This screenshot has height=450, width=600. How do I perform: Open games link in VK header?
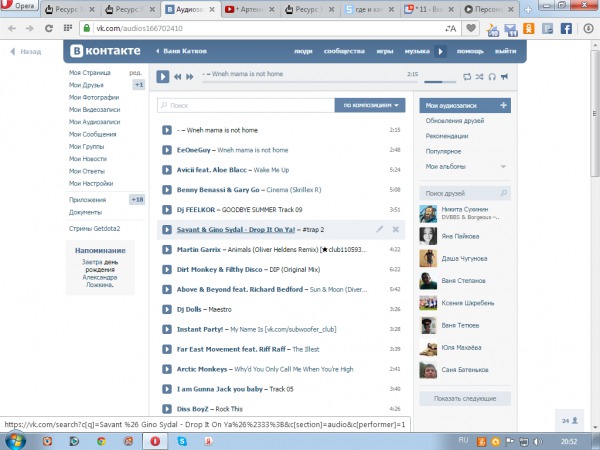coord(385,51)
